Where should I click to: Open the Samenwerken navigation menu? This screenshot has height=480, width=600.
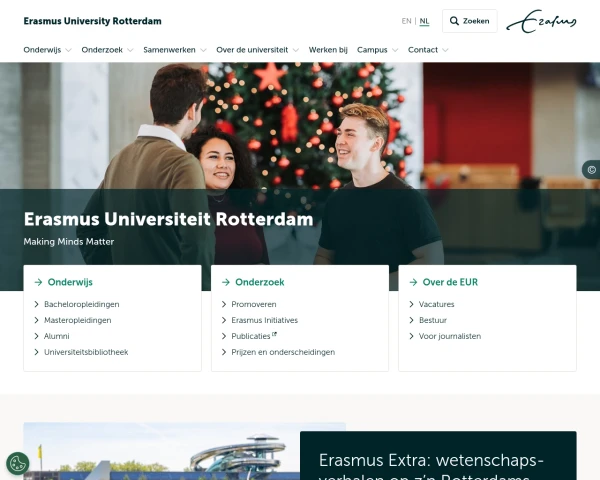pos(169,50)
